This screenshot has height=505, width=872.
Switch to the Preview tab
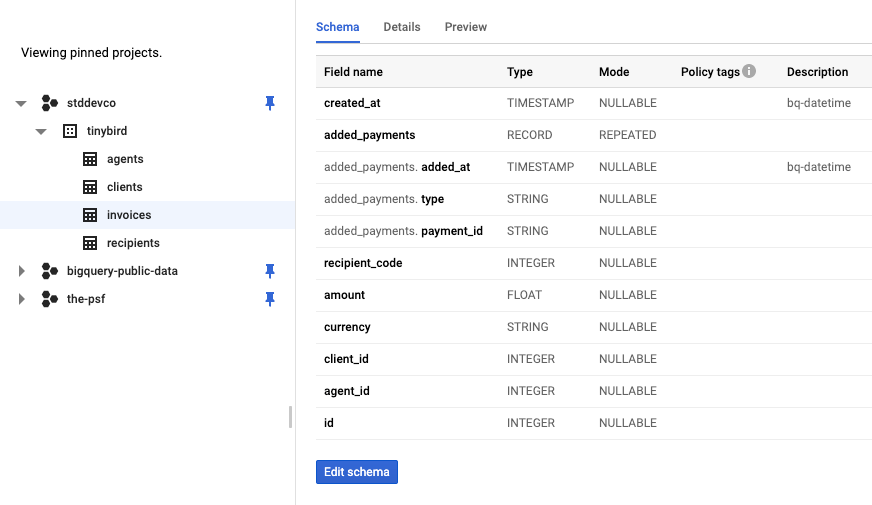tap(466, 27)
